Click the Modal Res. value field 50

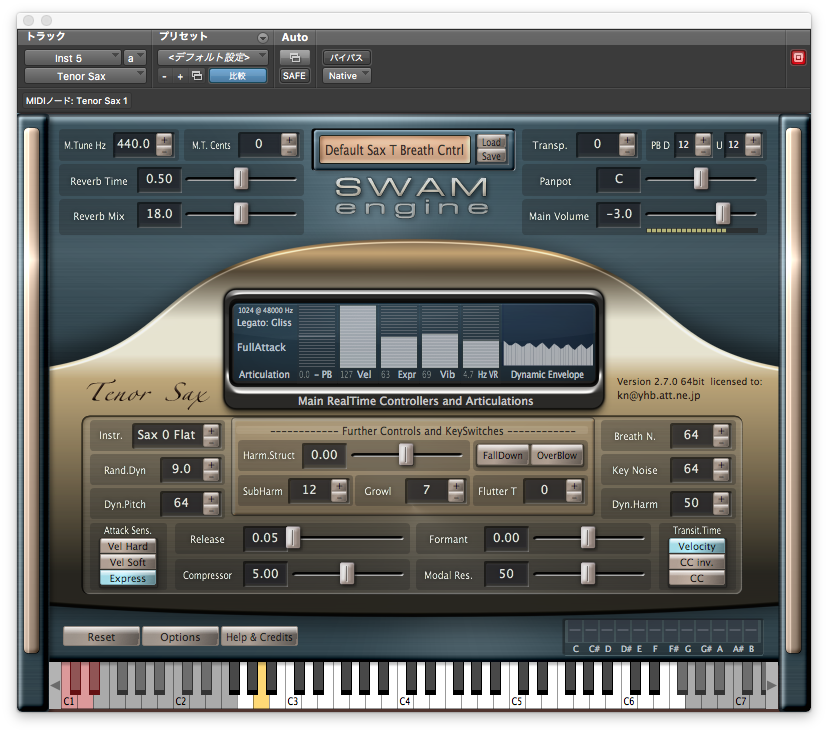(x=506, y=574)
